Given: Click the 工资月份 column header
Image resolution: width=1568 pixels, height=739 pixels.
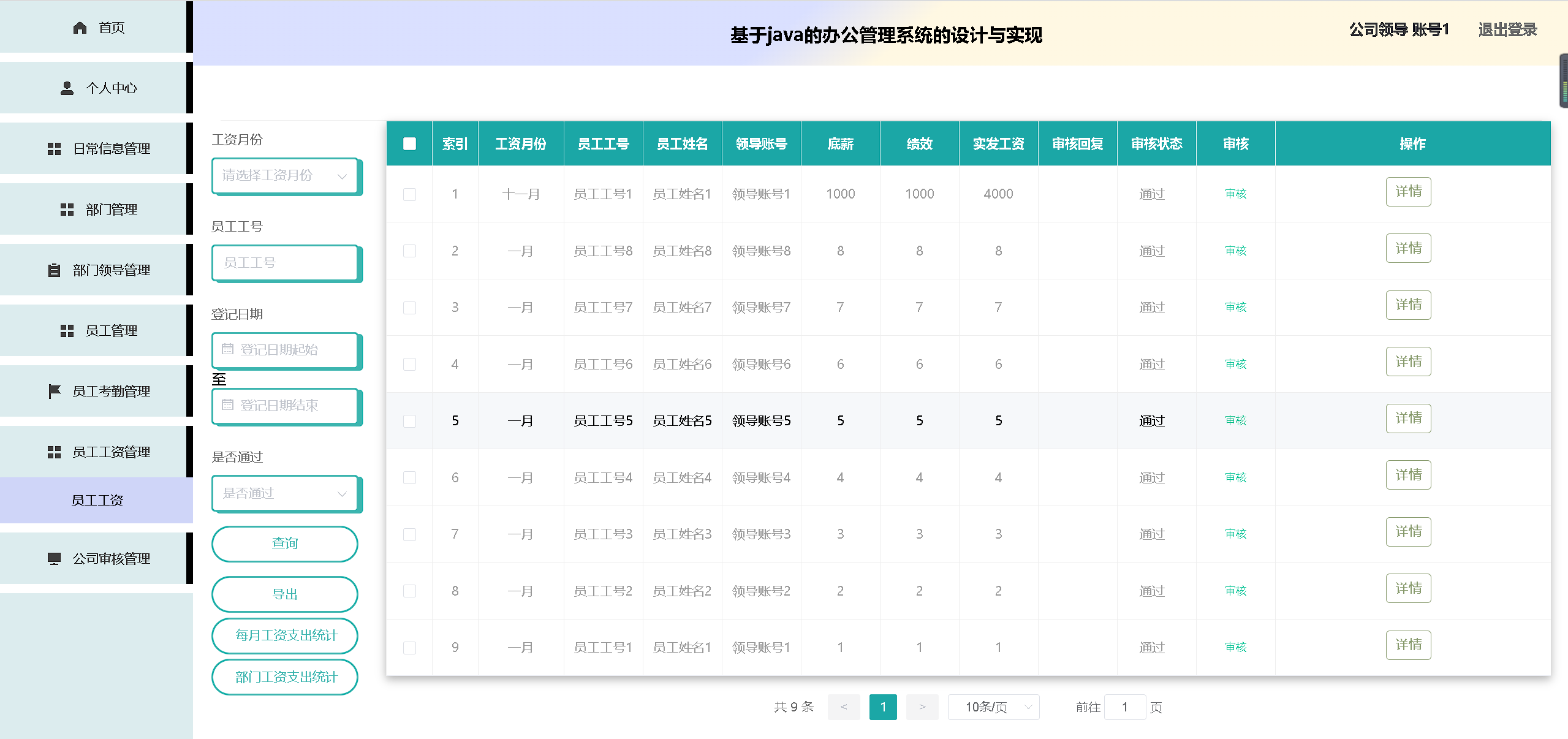Looking at the screenshot, I should click(x=520, y=144).
